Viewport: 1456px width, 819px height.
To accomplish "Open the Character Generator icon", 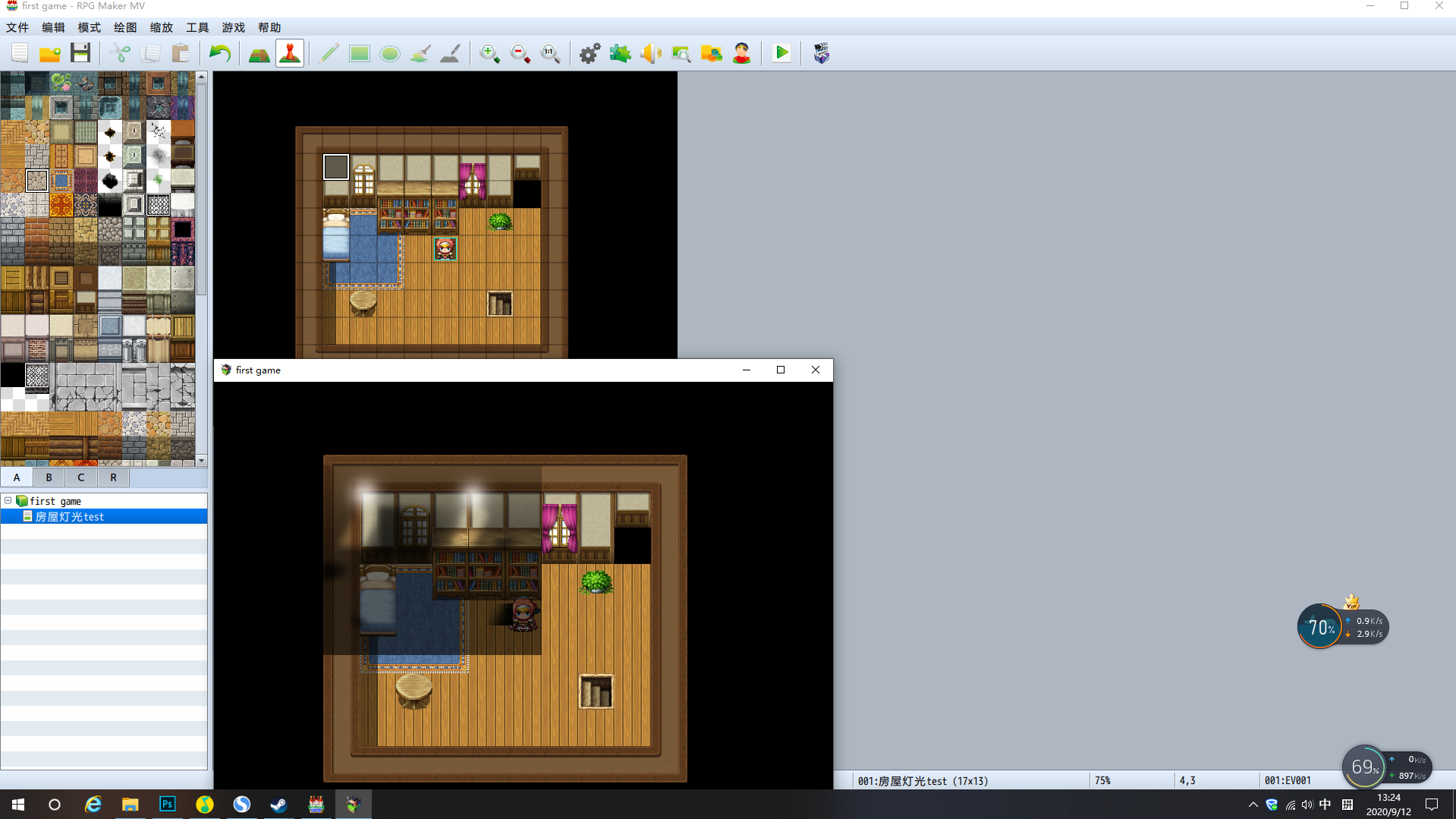I will point(742,53).
